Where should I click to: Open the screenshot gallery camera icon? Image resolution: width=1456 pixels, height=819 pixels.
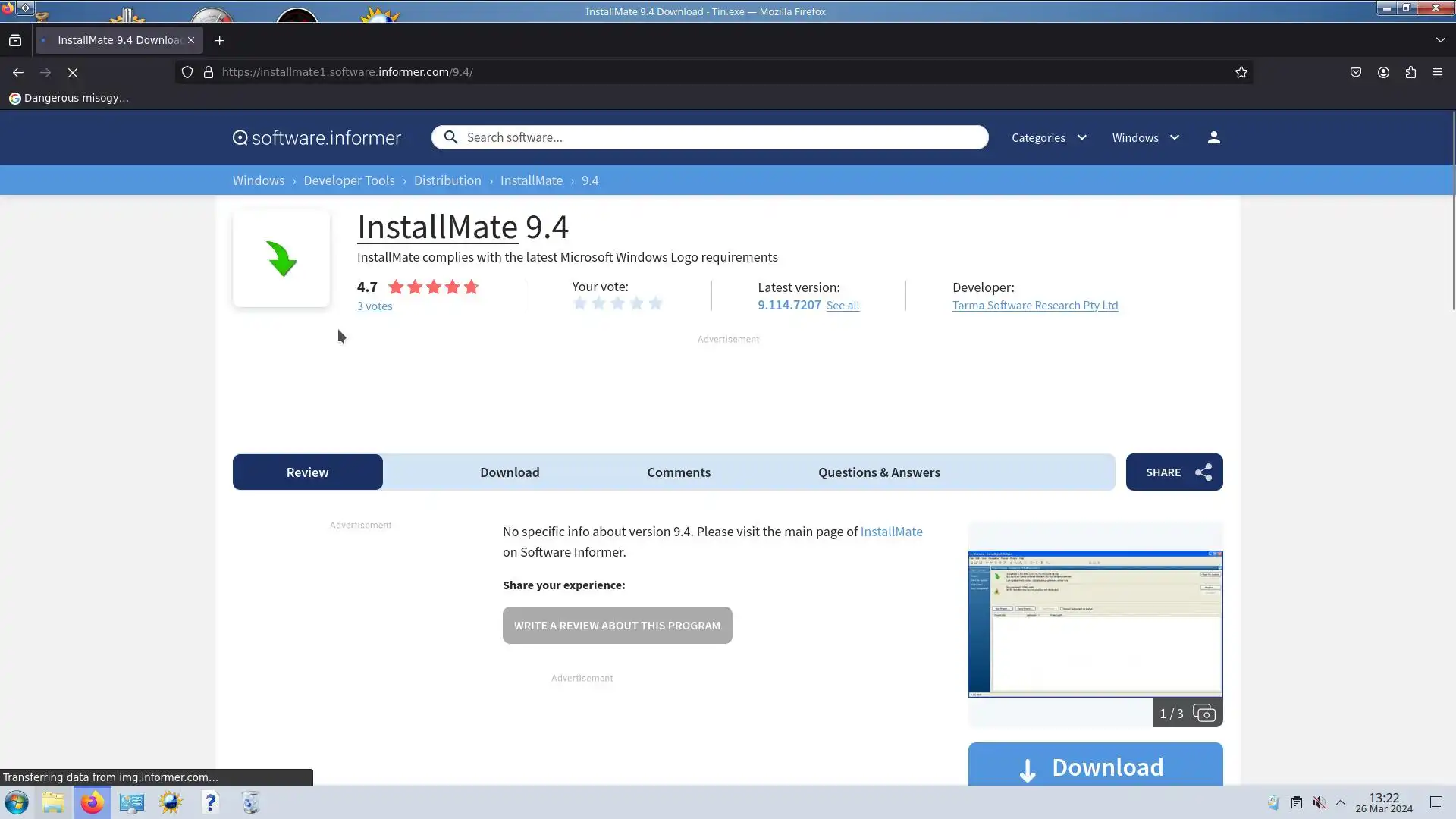click(1203, 714)
